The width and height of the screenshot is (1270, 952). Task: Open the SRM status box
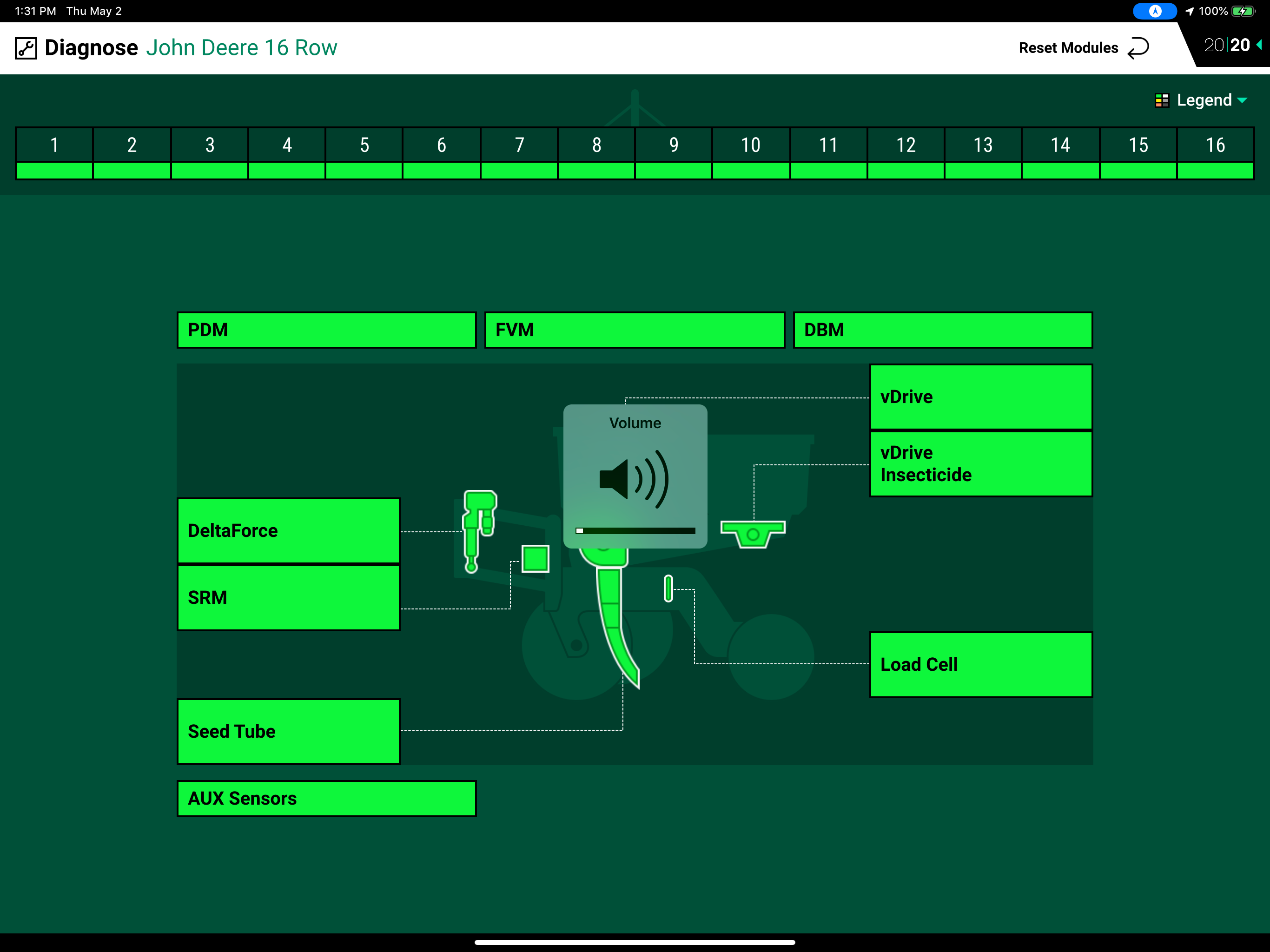289,598
